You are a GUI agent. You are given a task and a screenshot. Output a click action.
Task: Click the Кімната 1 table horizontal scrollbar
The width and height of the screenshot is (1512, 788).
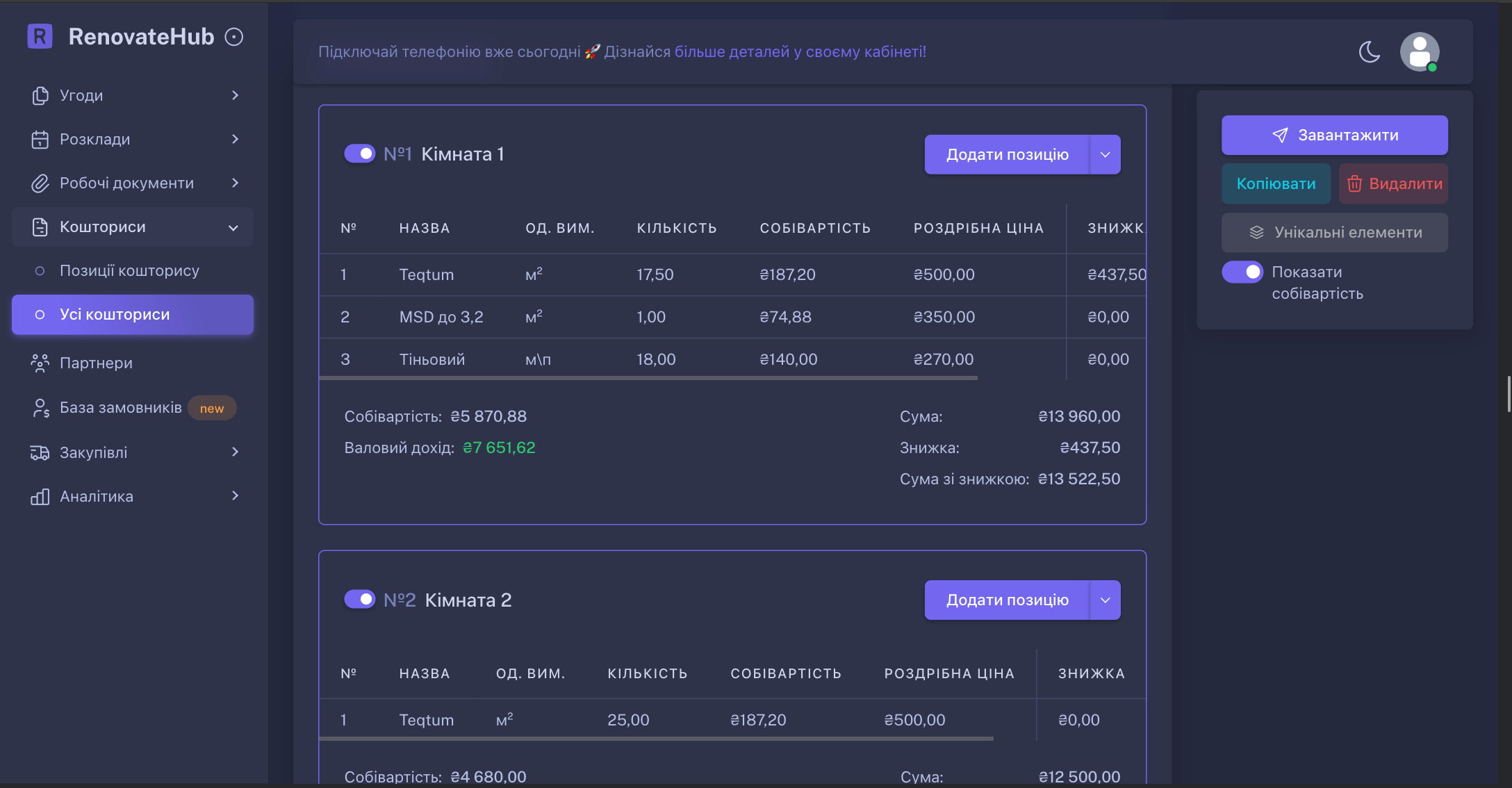648,378
